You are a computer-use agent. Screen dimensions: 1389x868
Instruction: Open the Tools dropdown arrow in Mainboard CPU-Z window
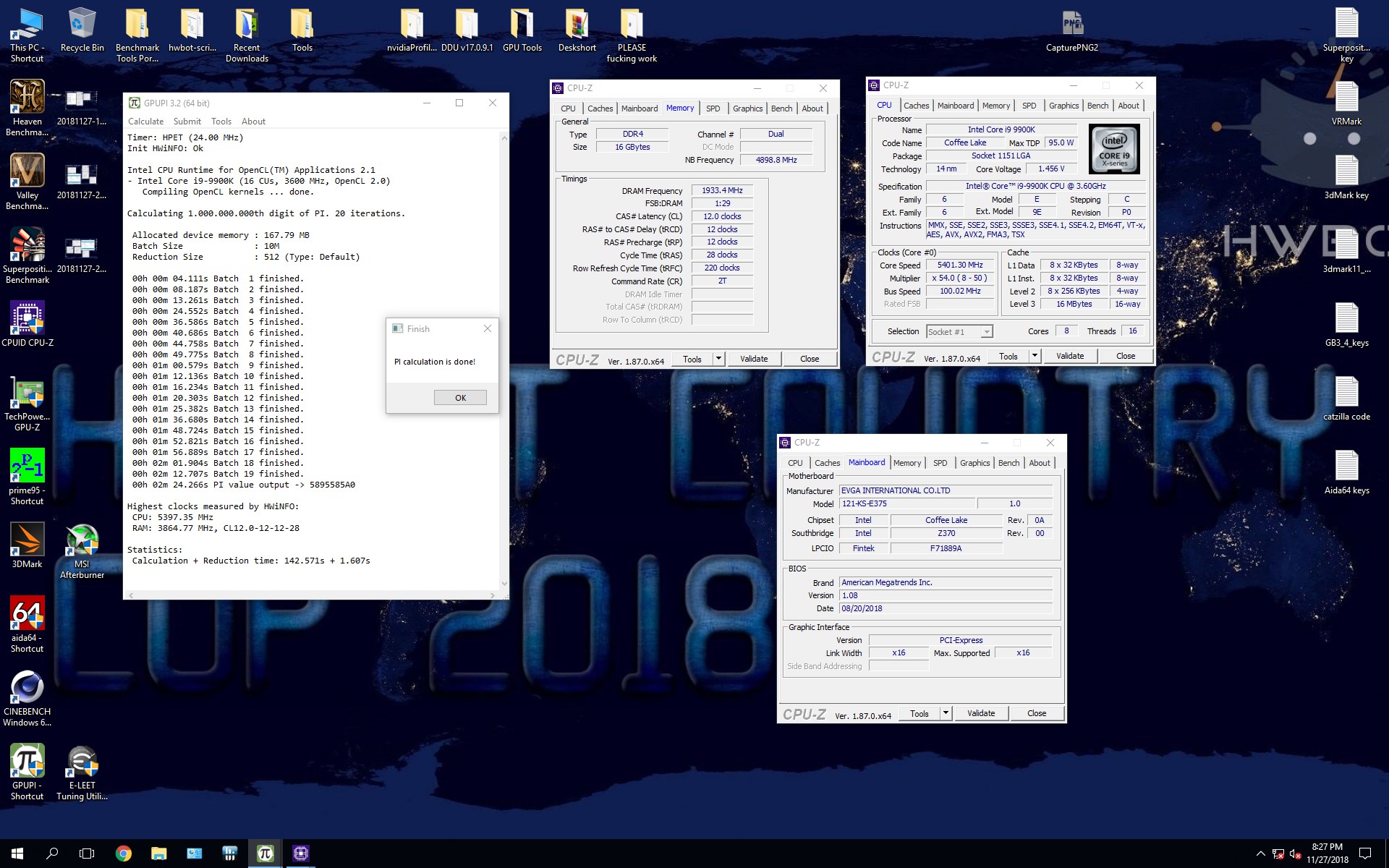click(946, 713)
